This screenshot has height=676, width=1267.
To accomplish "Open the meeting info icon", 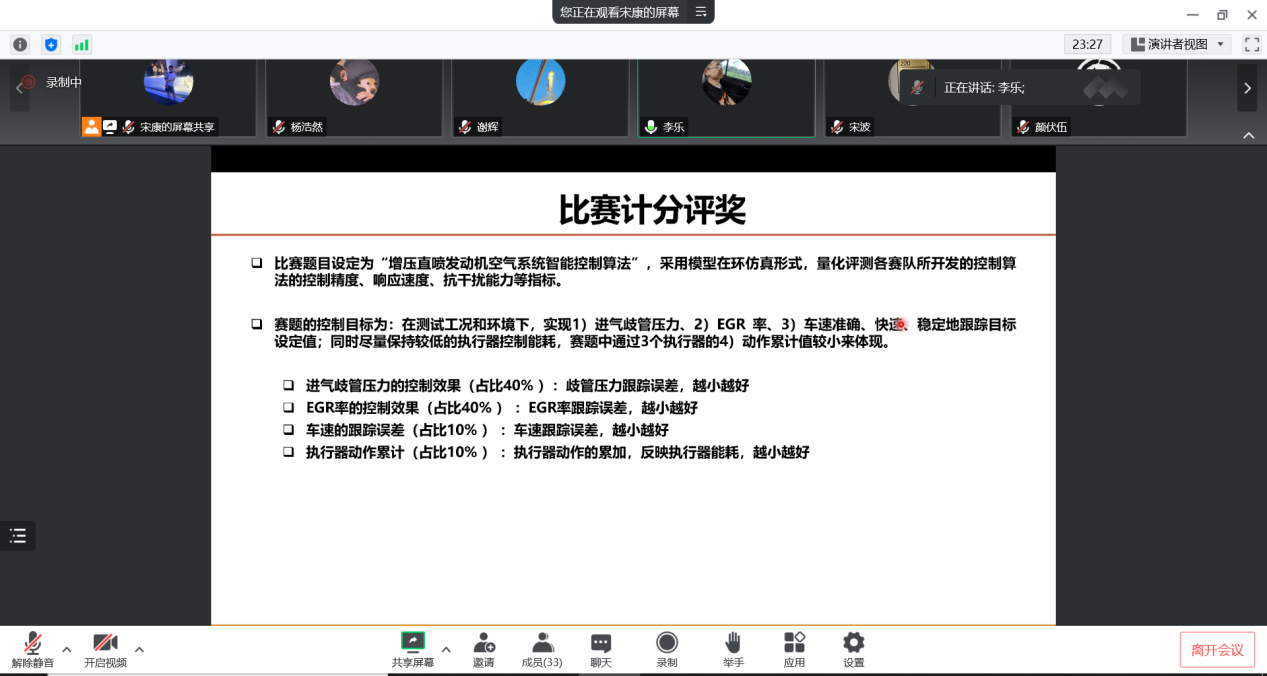I will [x=20, y=45].
